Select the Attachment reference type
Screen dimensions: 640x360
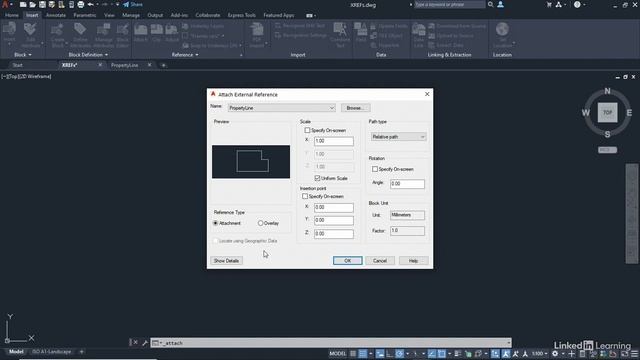[216, 223]
